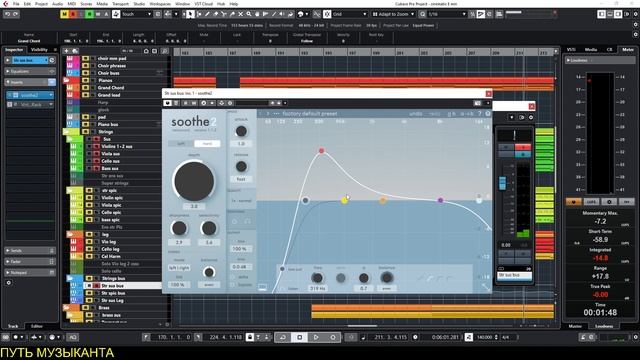This screenshot has width=640, height=360.
Task: Click the large depth knob in soothe2
Action: [x=194, y=182]
